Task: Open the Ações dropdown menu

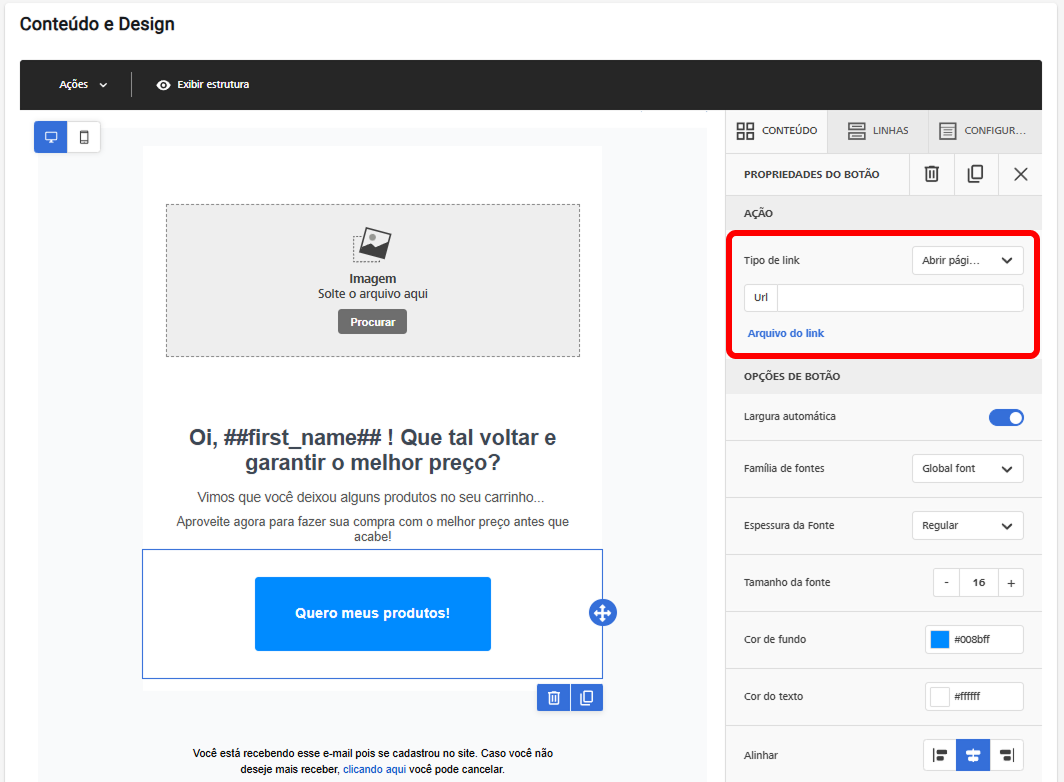Action: (x=83, y=85)
